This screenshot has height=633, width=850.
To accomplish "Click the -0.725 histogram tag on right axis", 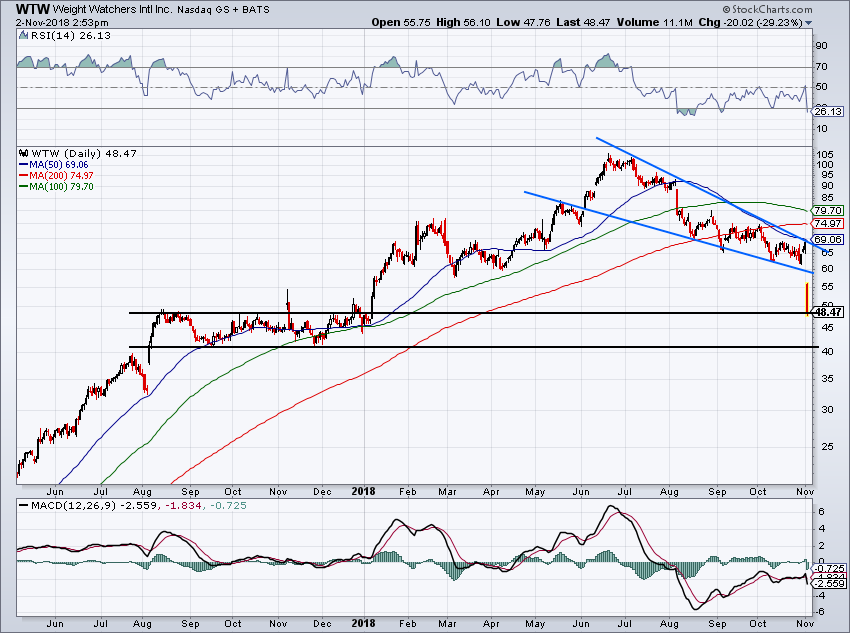I will pos(829,568).
